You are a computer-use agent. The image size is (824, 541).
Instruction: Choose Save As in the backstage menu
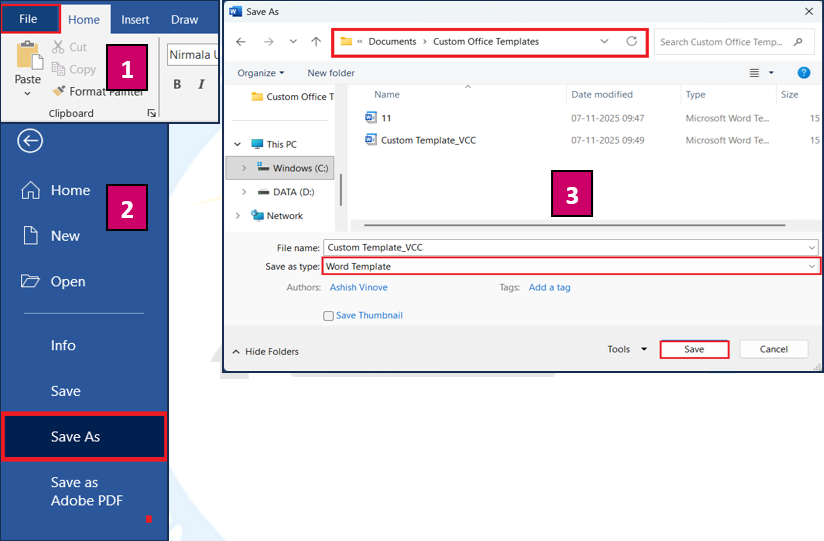[84, 436]
